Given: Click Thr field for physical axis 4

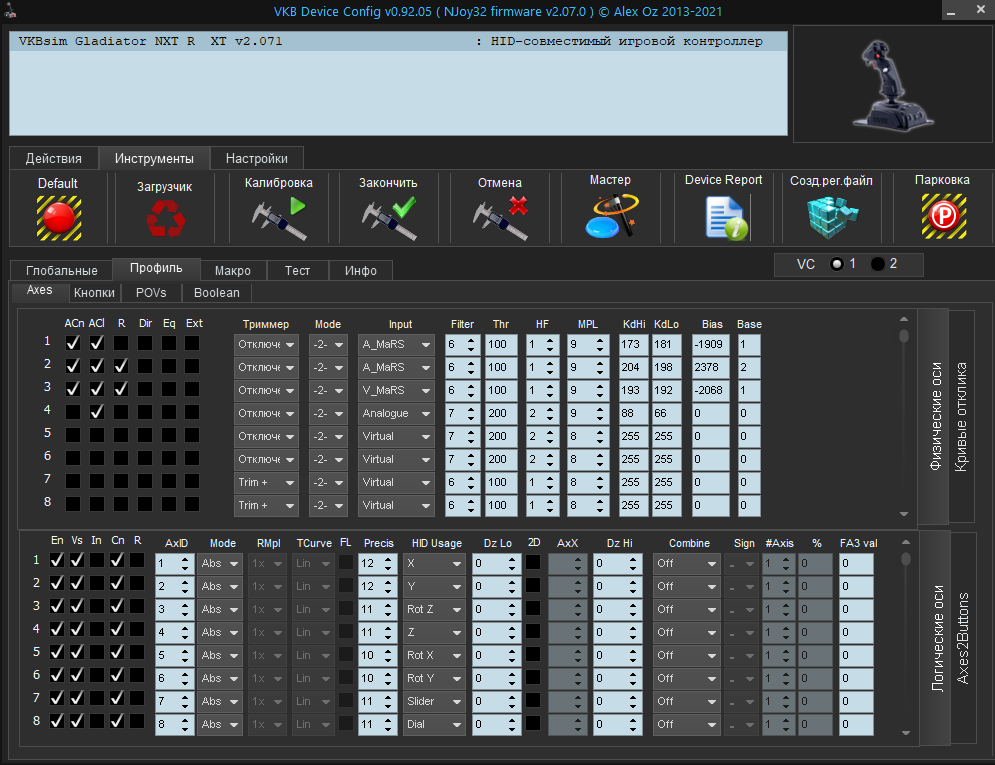Looking at the screenshot, I should tap(501, 414).
